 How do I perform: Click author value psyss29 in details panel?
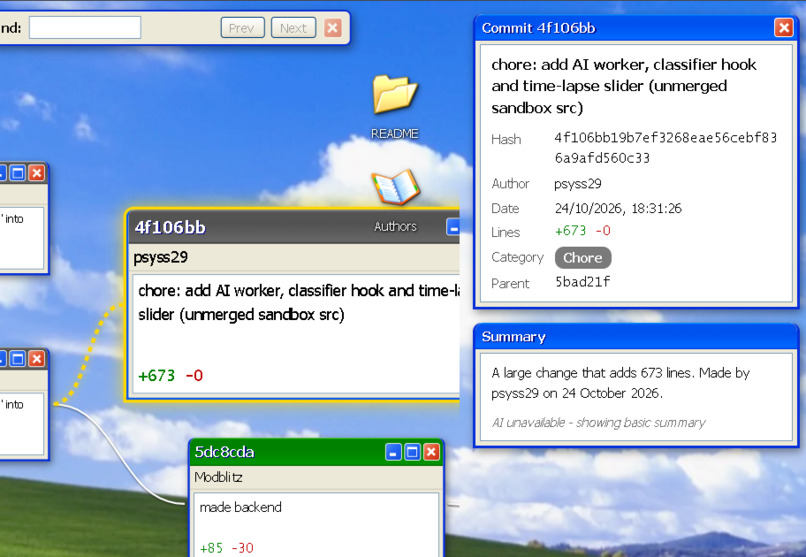point(578,184)
